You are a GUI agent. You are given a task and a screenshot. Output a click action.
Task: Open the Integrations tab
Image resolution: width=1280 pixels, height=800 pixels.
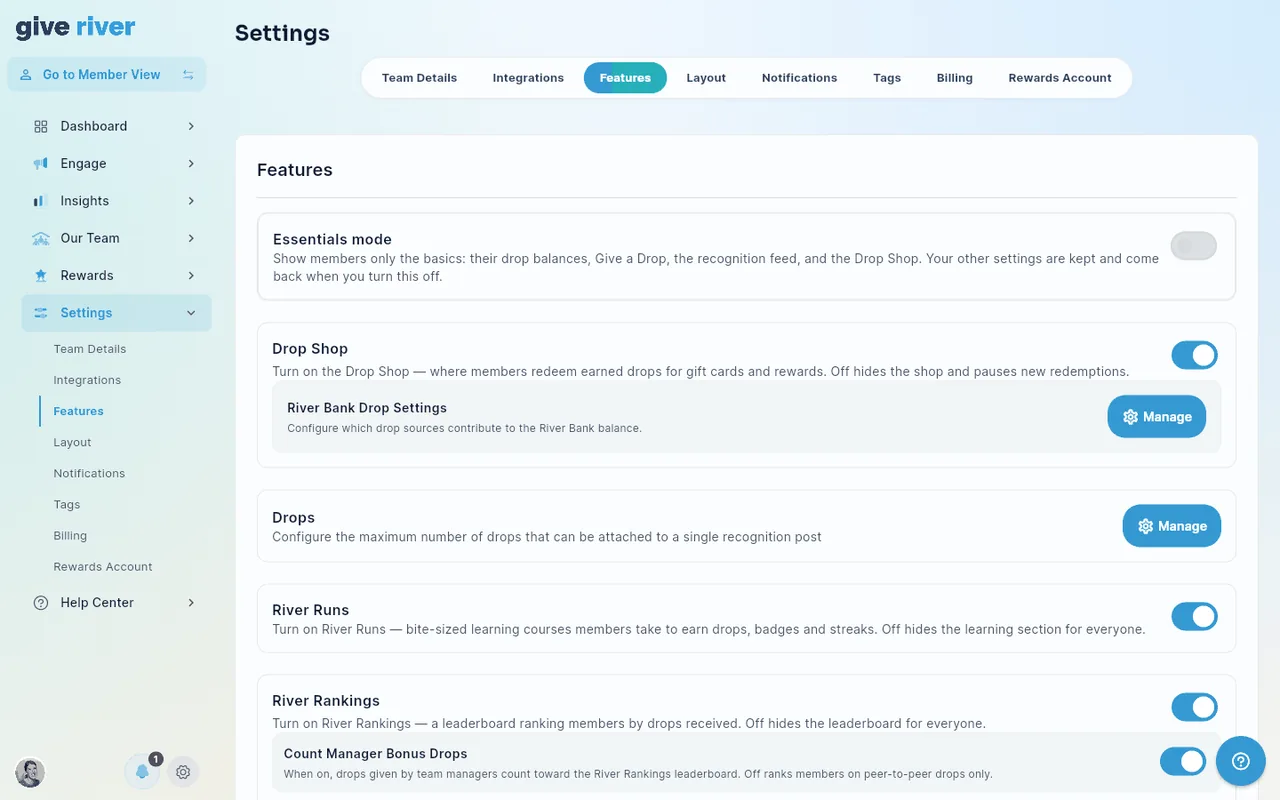point(528,78)
